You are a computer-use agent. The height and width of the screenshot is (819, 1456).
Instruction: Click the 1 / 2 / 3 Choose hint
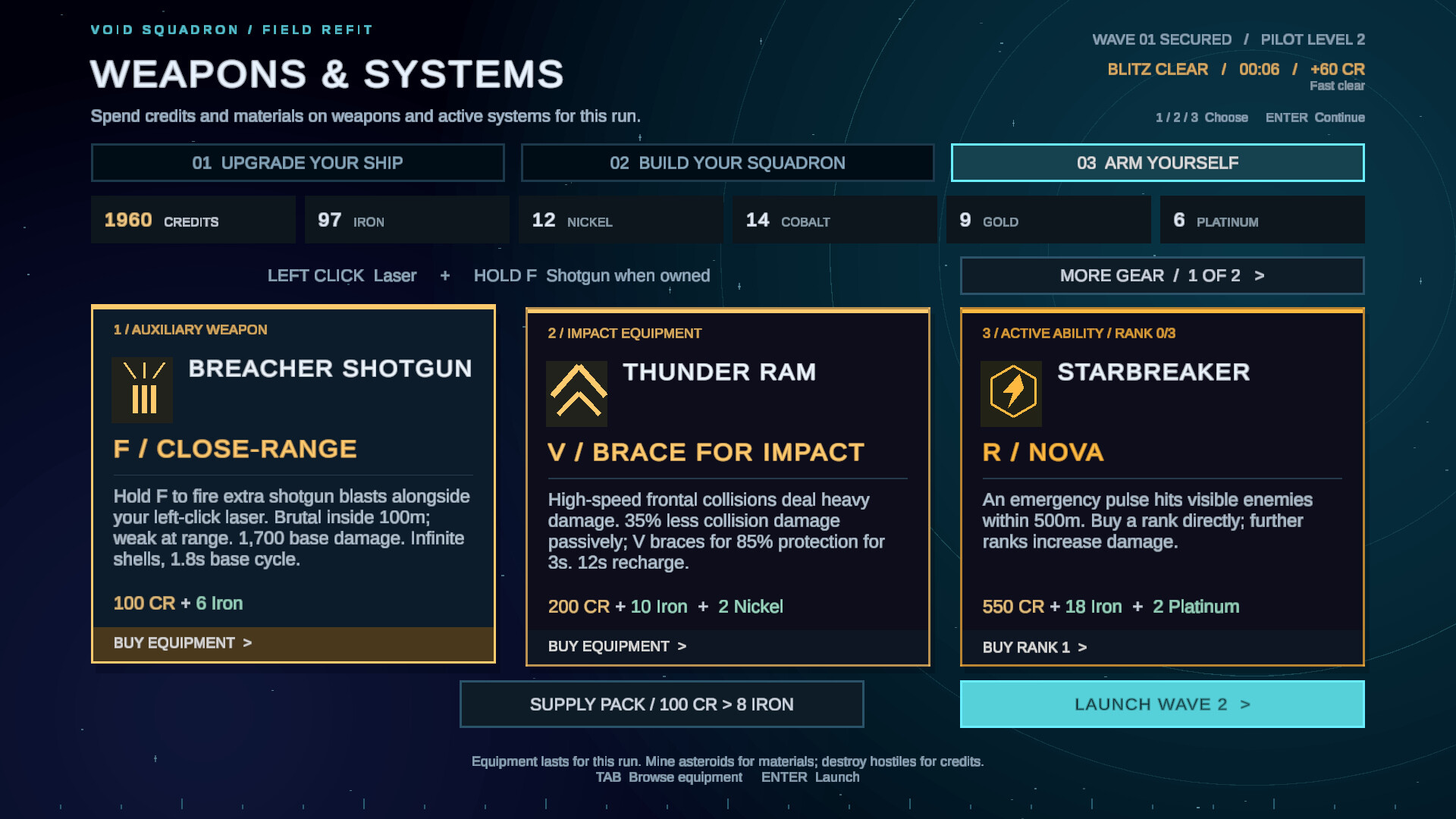[1201, 118]
